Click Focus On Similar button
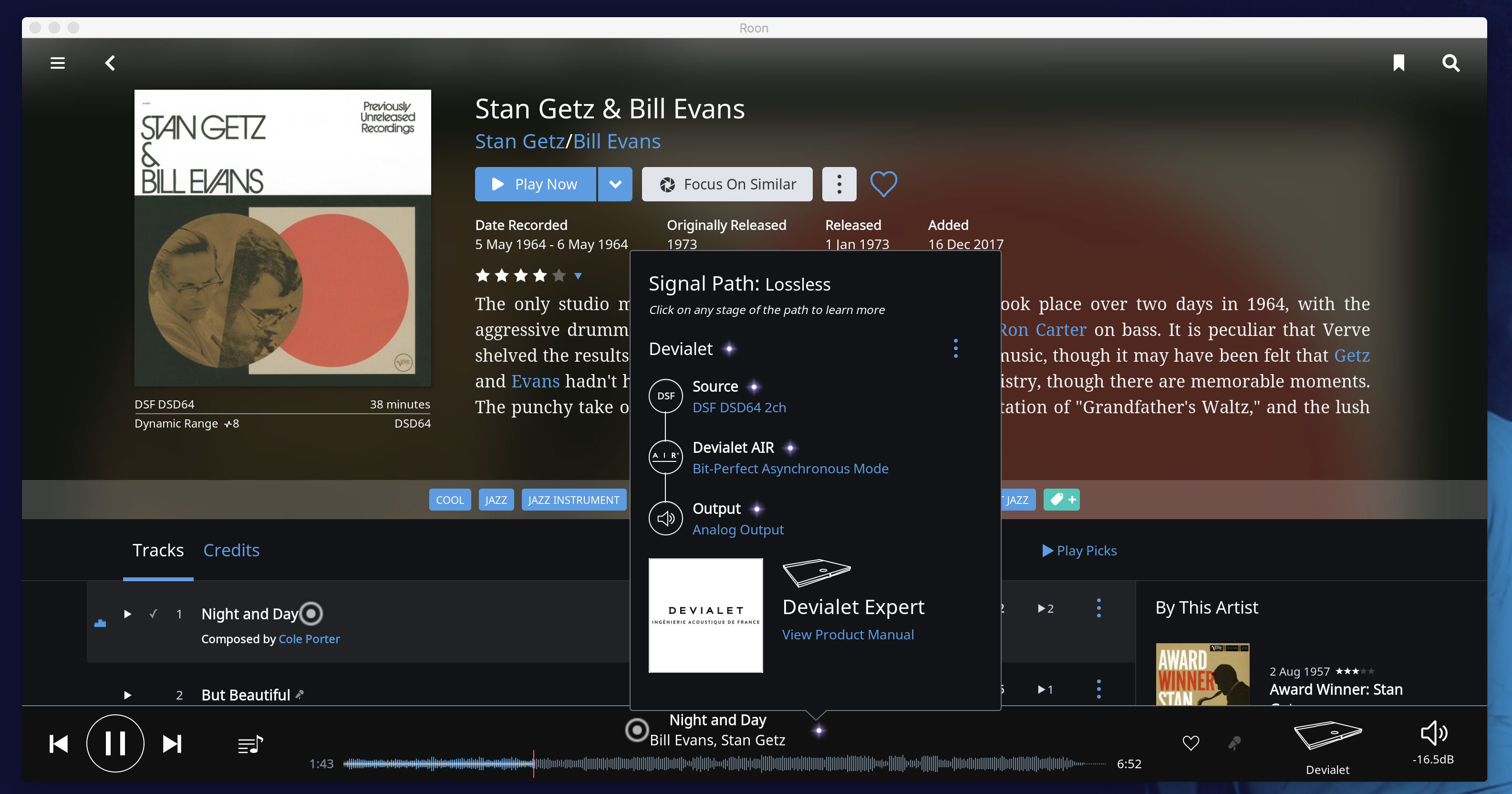Image resolution: width=1512 pixels, height=794 pixels. [726, 184]
